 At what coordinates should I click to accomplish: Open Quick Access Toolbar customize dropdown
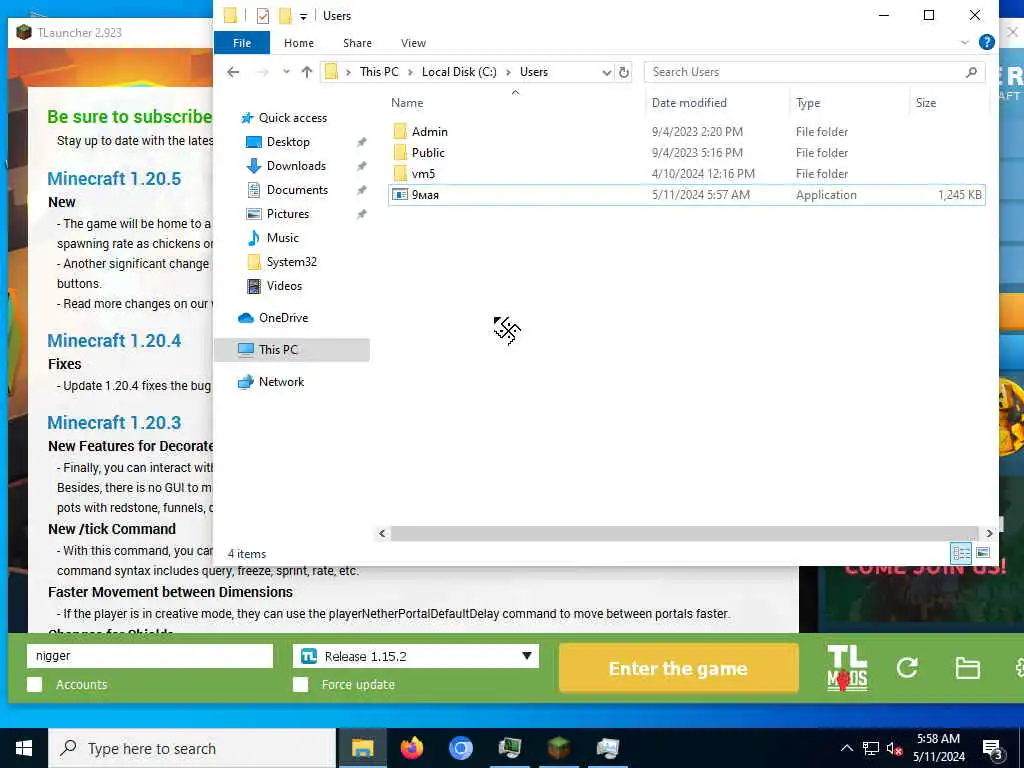coord(303,16)
